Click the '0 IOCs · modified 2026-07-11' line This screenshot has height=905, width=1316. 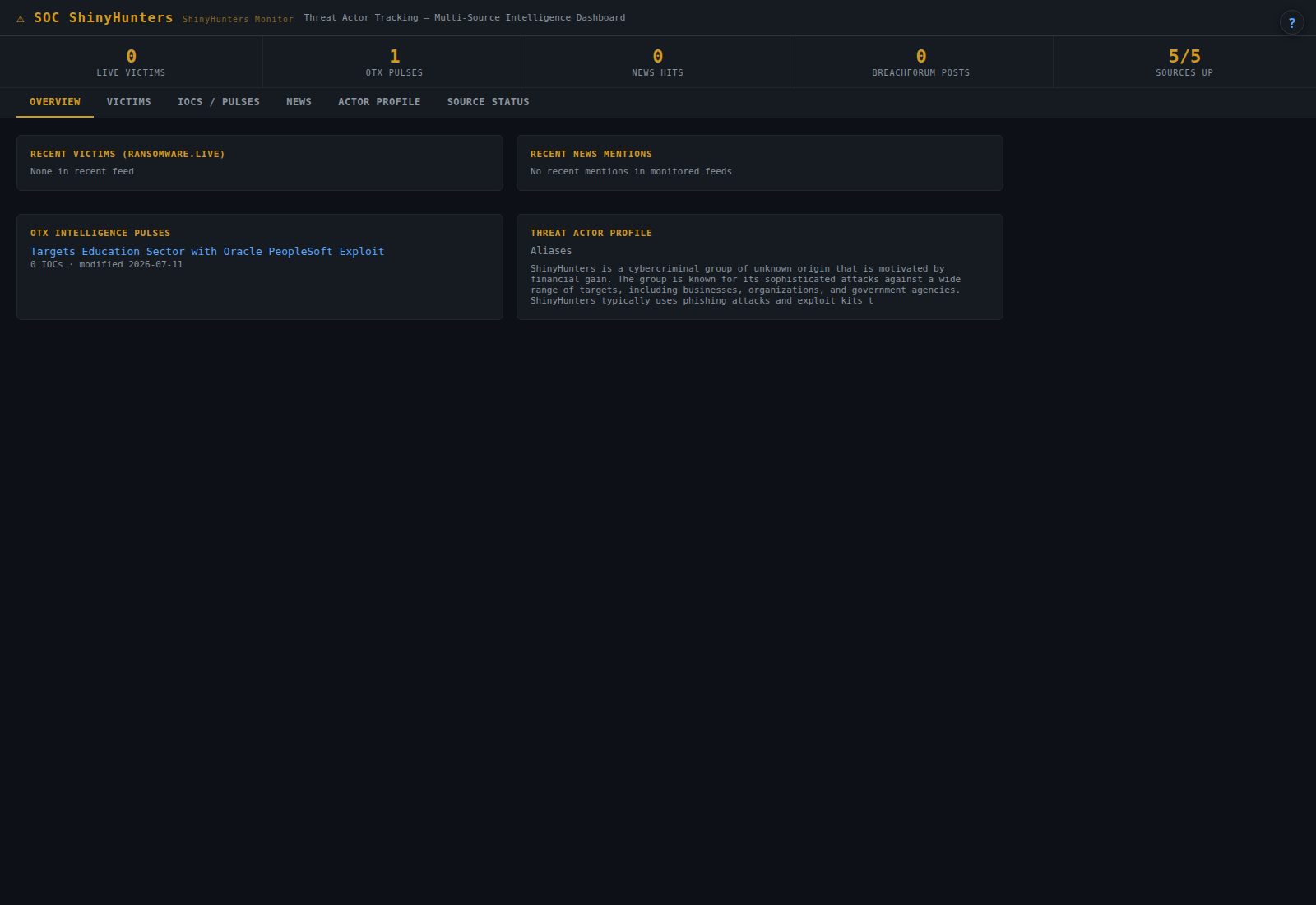(x=107, y=264)
